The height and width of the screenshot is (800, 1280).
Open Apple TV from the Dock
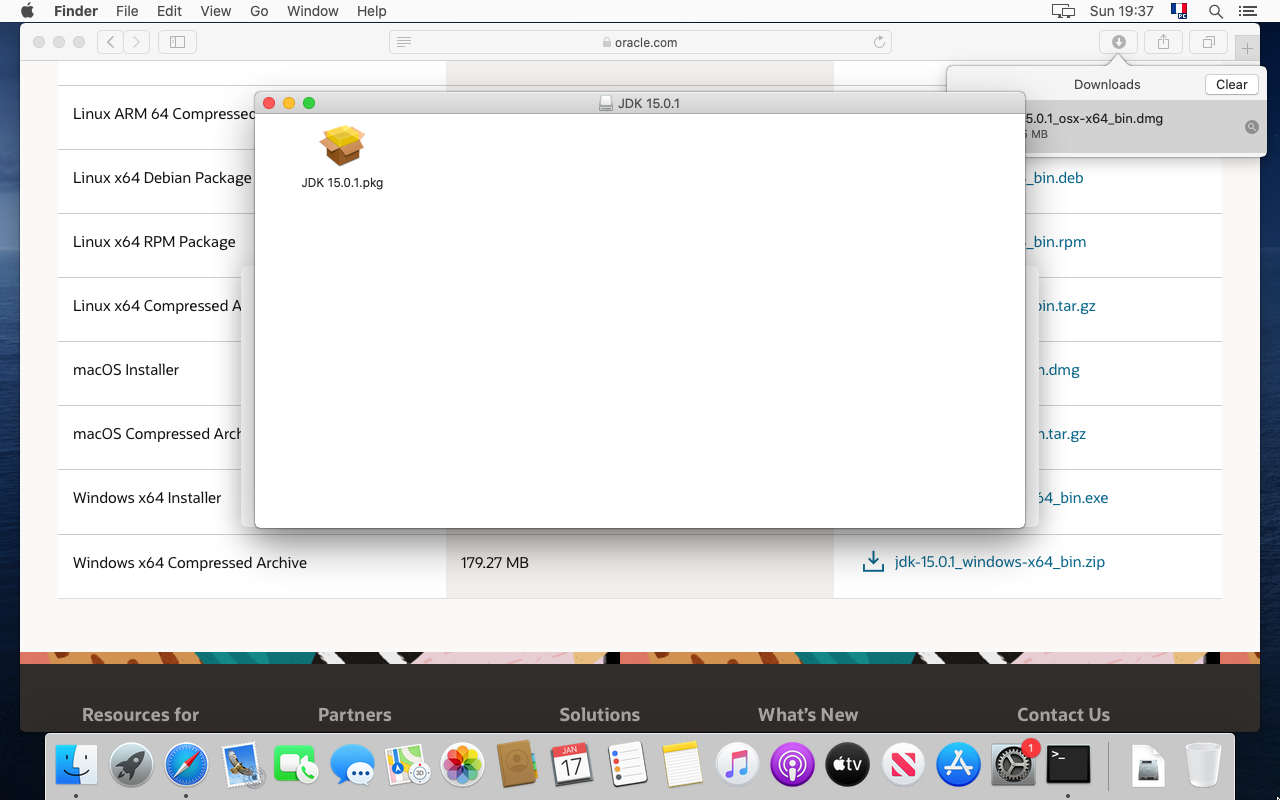[847, 766]
